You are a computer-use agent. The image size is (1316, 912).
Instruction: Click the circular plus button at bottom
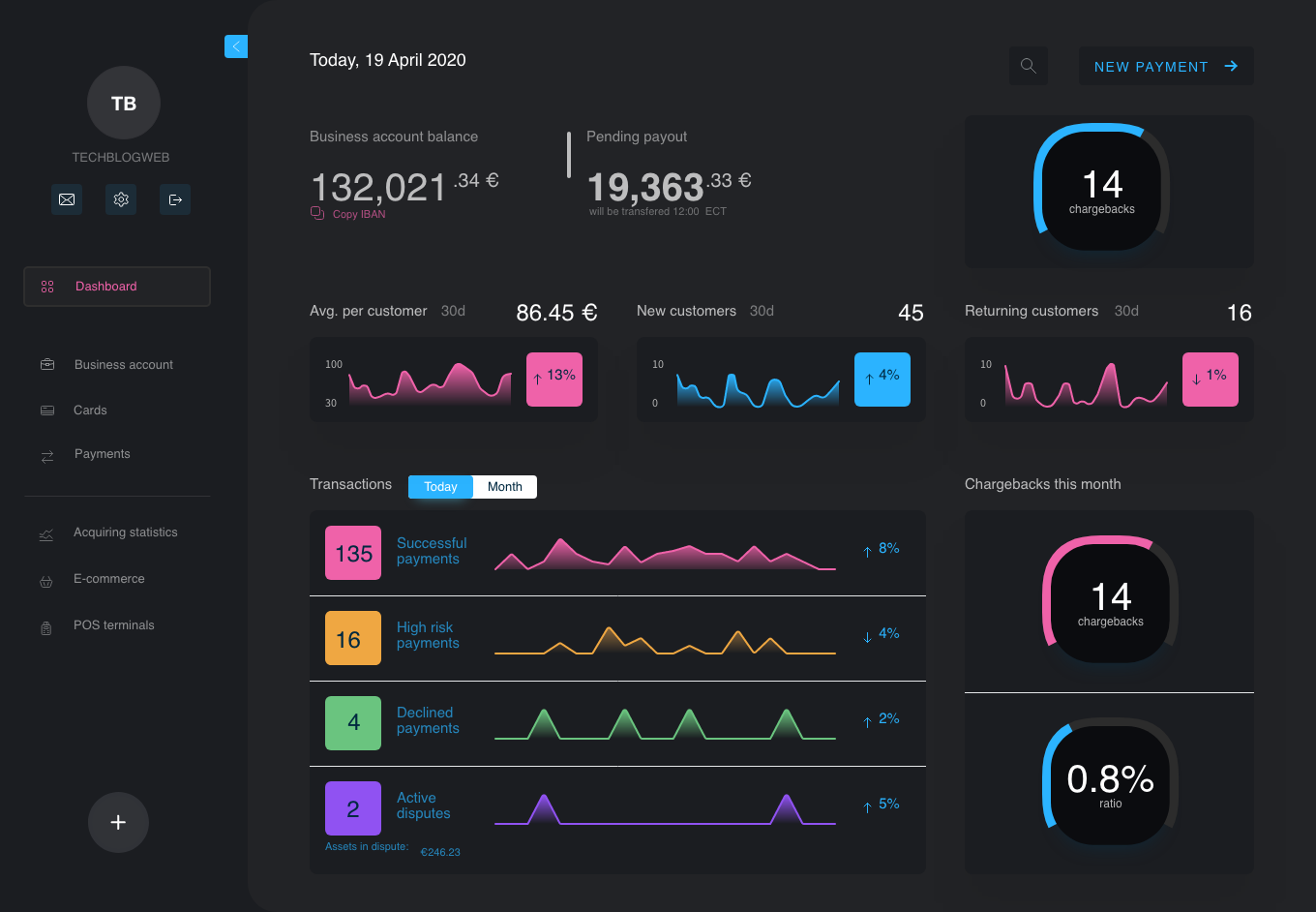[118, 822]
